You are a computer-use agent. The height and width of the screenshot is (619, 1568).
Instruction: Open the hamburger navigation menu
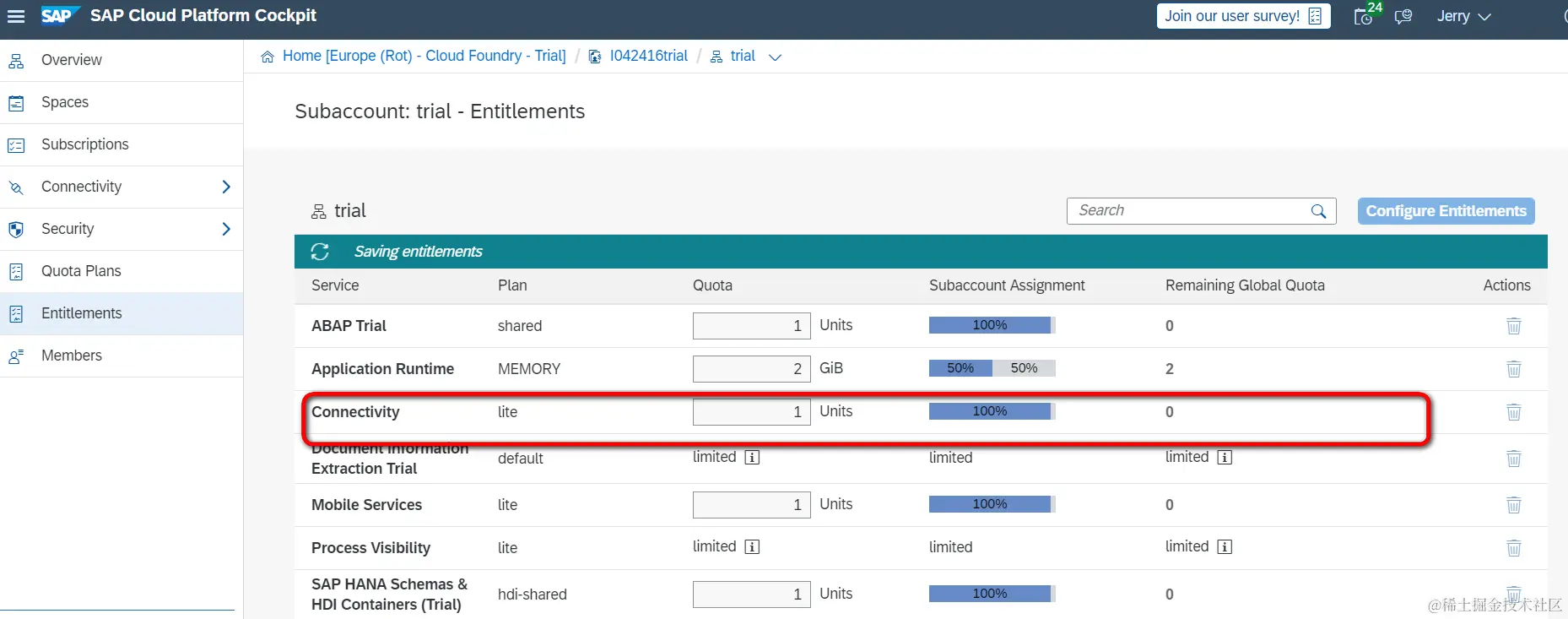click(16, 16)
